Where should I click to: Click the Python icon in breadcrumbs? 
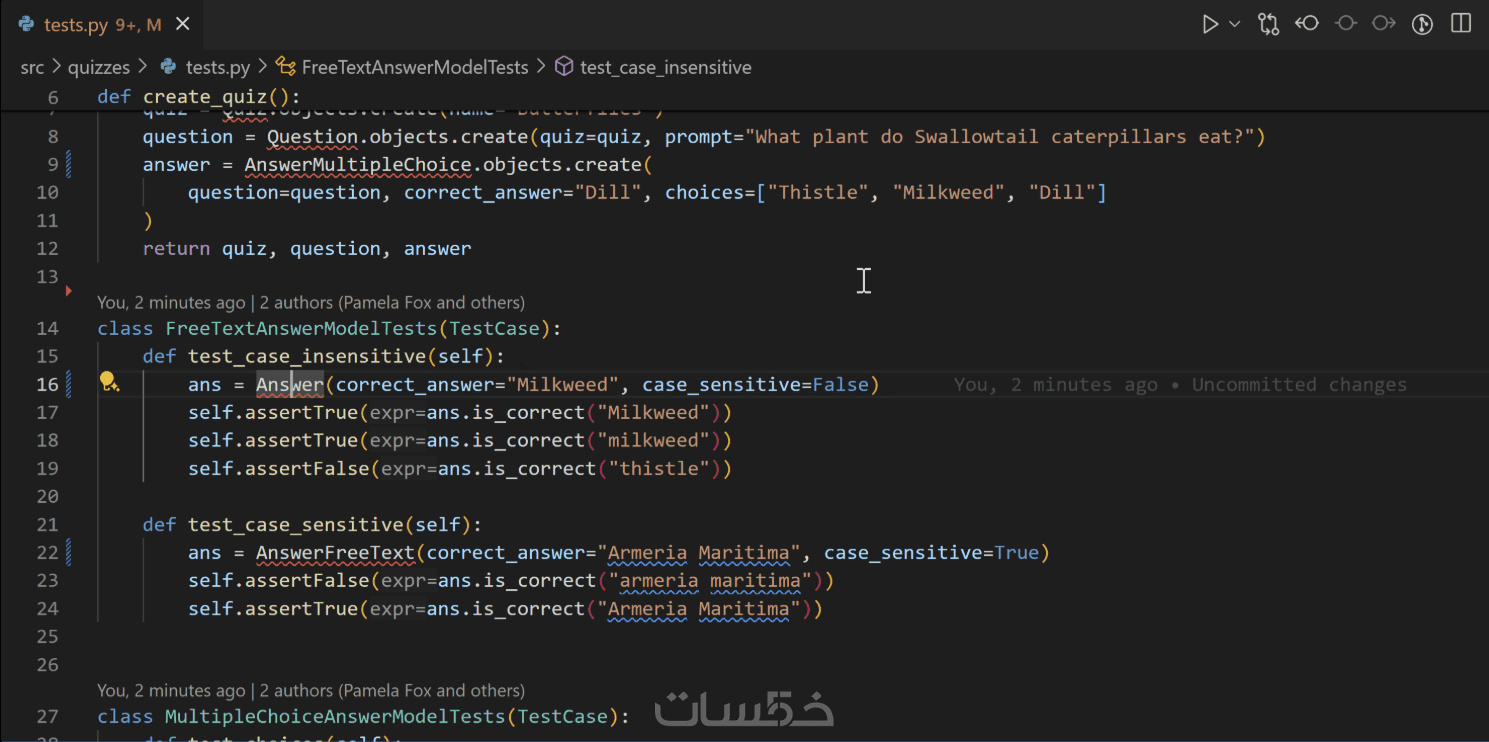pos(168,67)
